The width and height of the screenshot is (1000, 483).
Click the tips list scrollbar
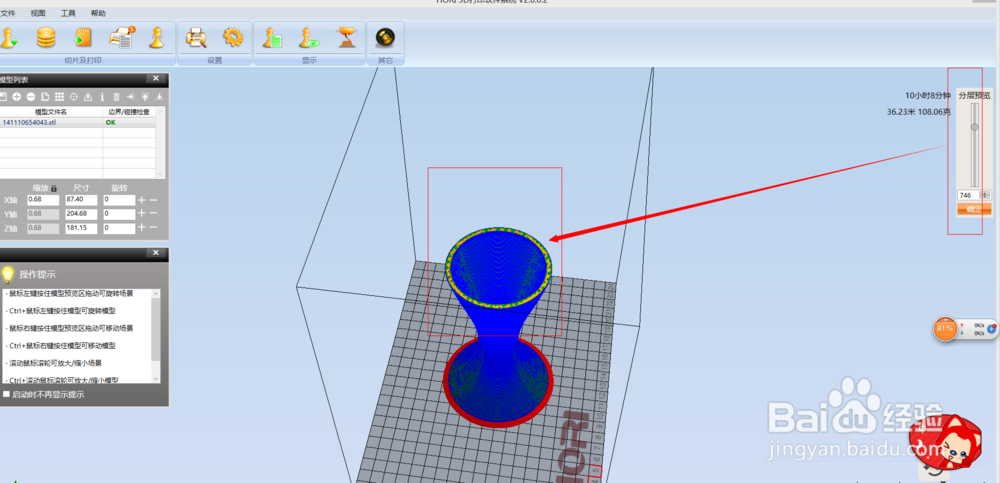coord(156,336)
